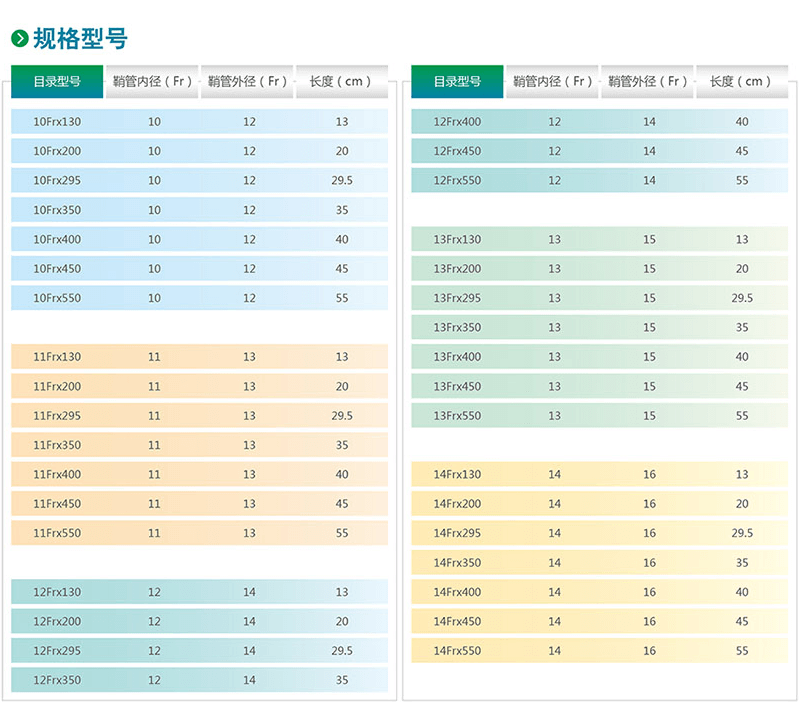Click the 14Frx550 model name
This screenshot has height=702, width=799.
[x=457, y=651]
